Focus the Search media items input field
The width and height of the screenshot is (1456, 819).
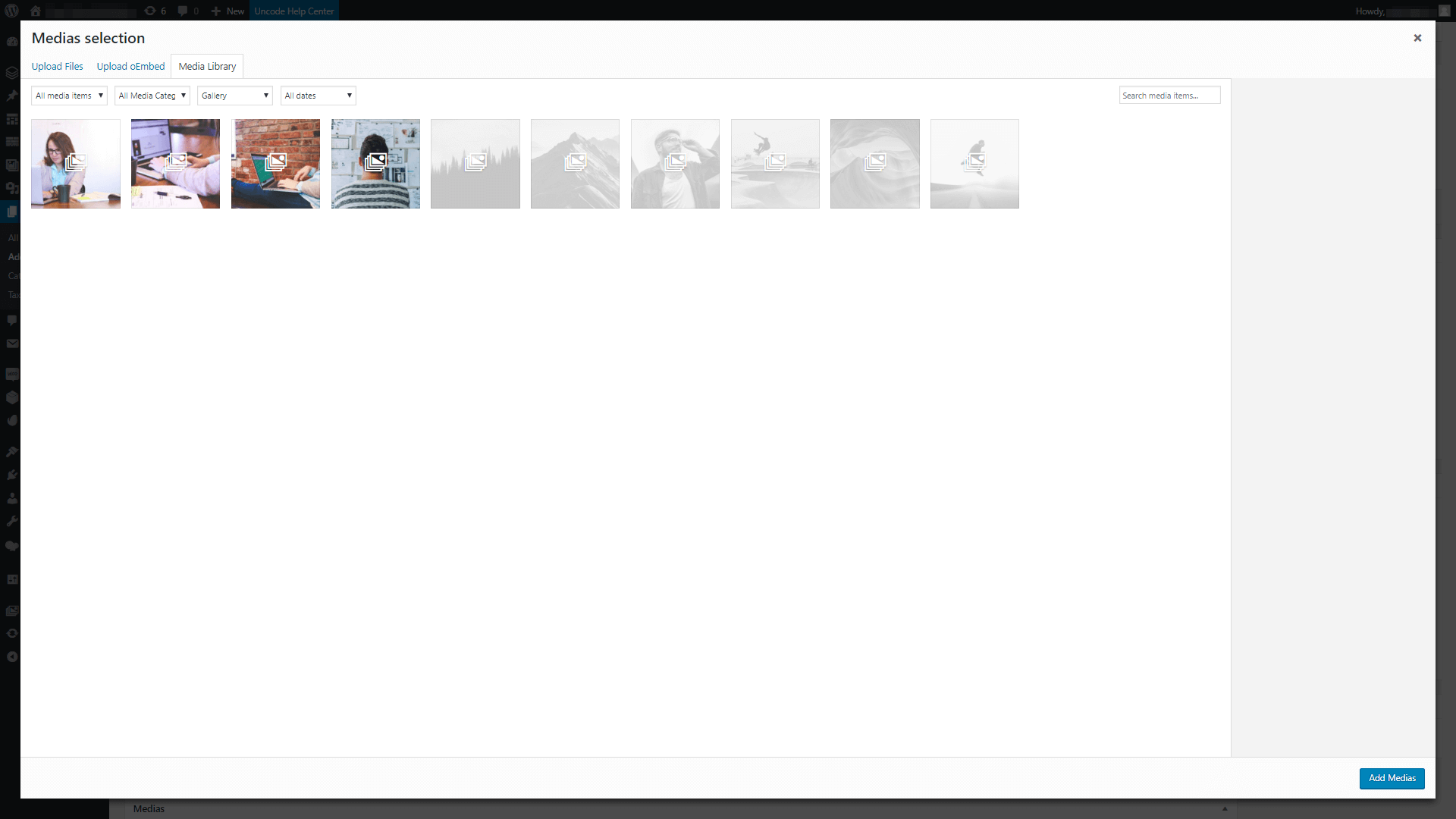pyautogui.click(x=1169, y=95)
